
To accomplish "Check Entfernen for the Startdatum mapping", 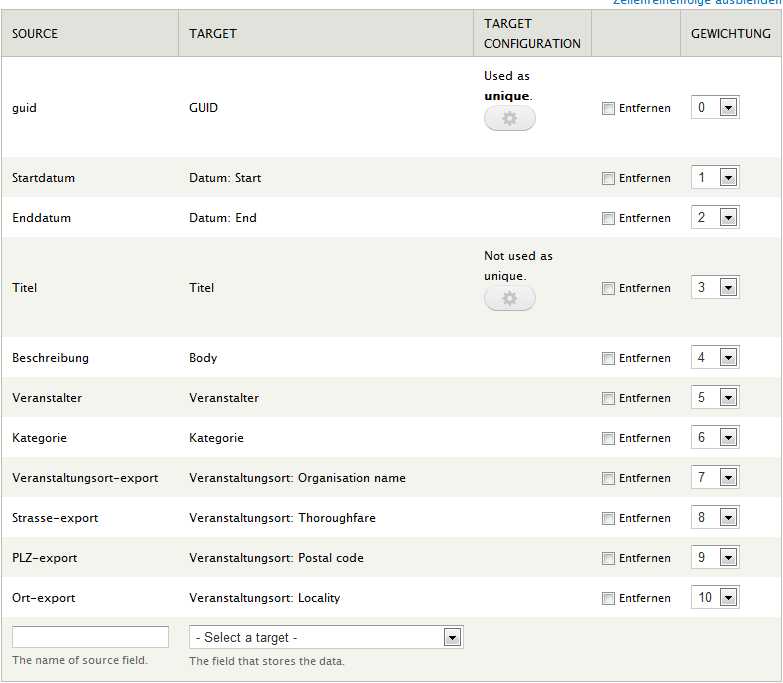I will tap(608, 179).
